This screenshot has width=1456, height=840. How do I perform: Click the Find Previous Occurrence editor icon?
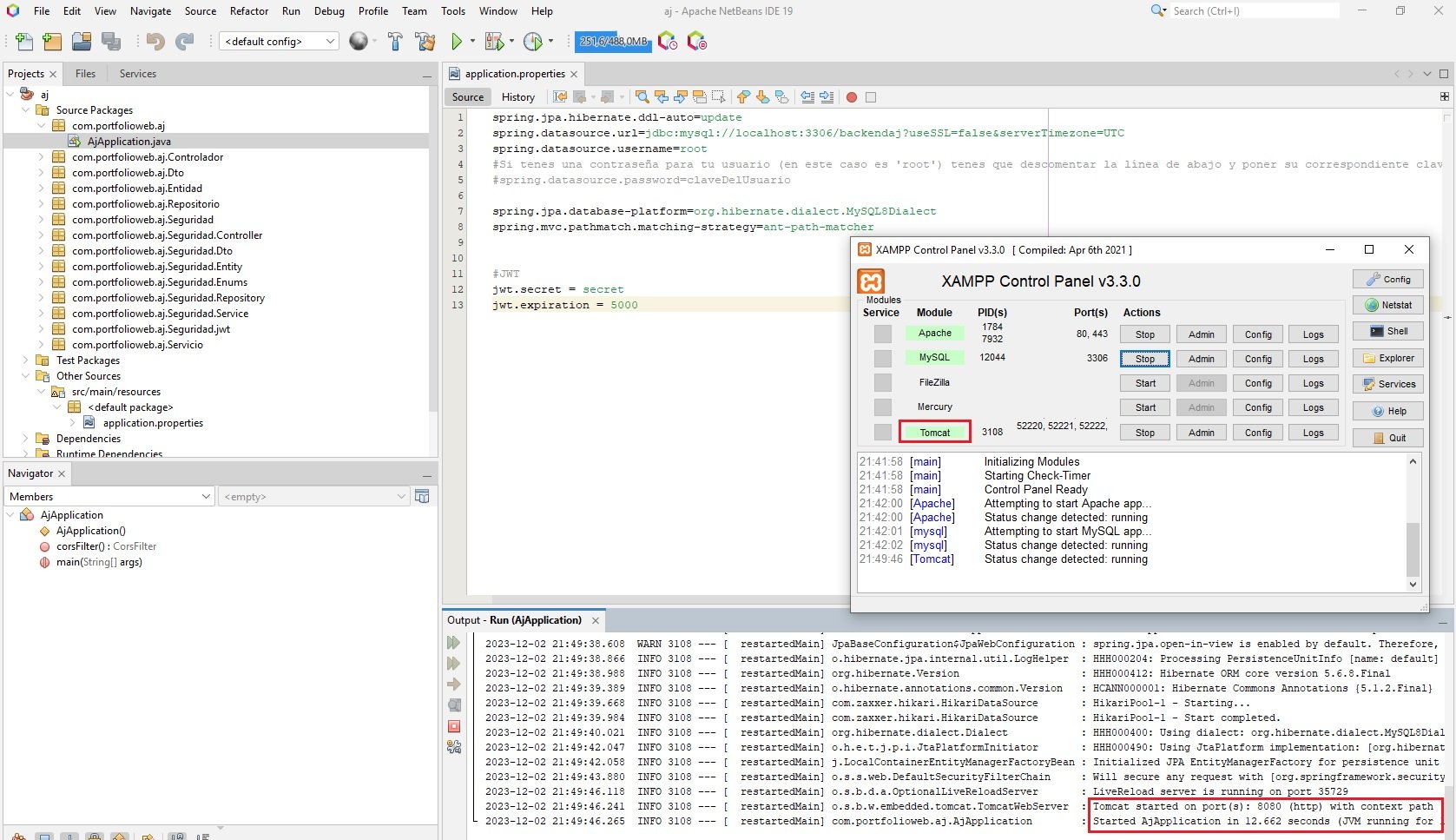pyautogui.click(x=662, y=96)
